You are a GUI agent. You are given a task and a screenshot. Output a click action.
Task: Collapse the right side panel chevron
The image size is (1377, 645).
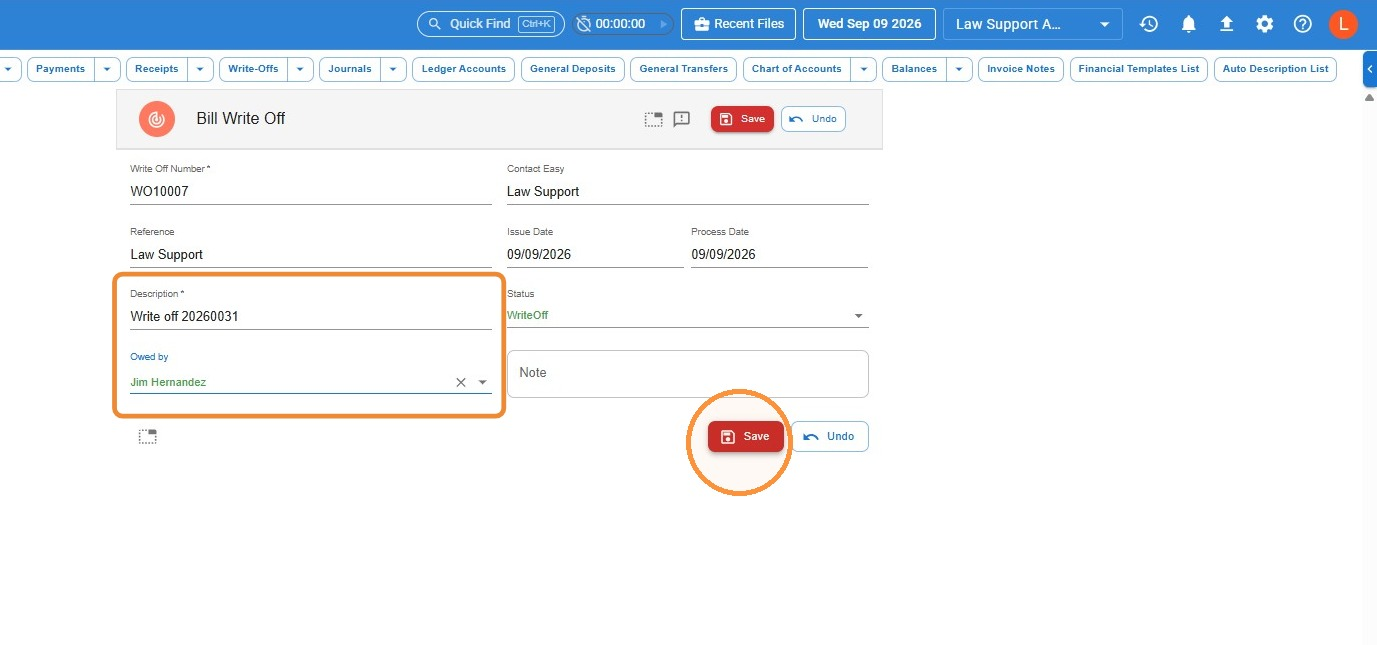pyautogui.click(x=1370, y=69)
